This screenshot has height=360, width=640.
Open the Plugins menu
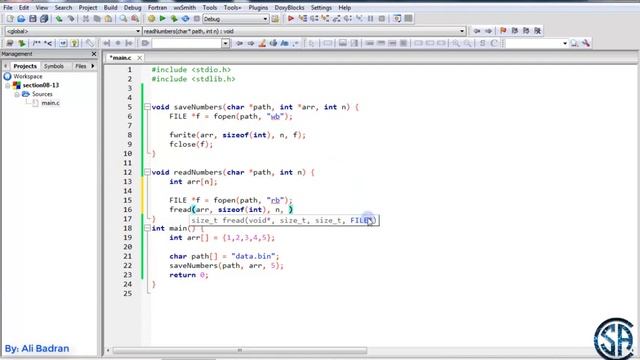click(258, 7)
